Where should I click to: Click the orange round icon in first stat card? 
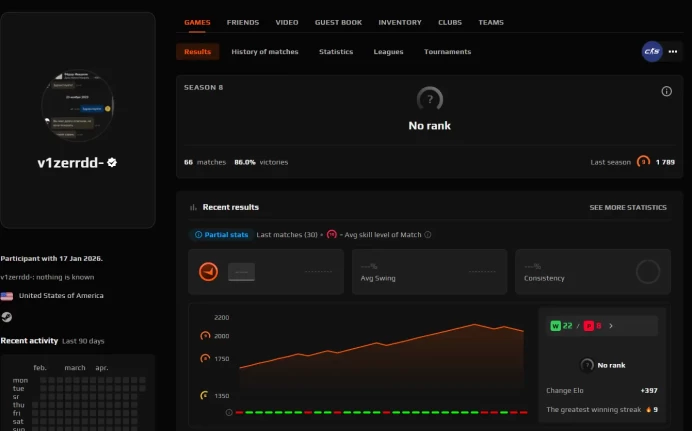(x=208, y=272)
